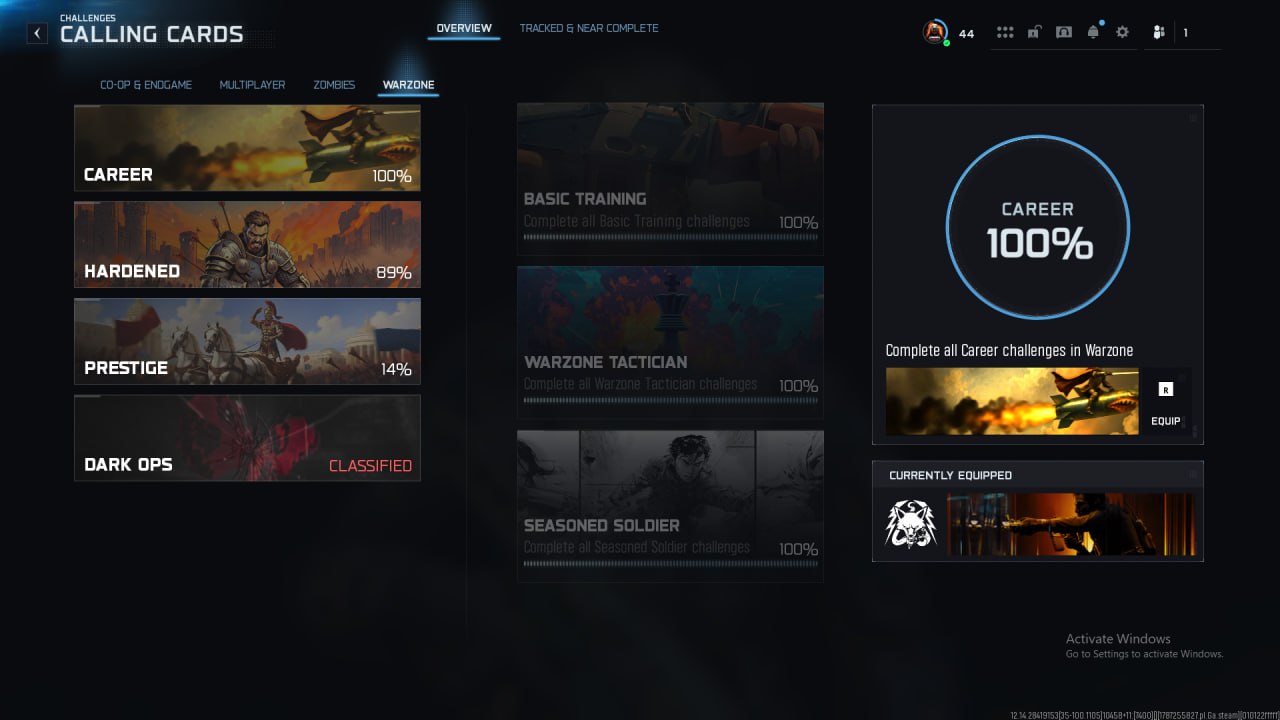Click the Career 100% progress ring
The height and width of the screenshot is (720, 1280).
click(1038, 227)
